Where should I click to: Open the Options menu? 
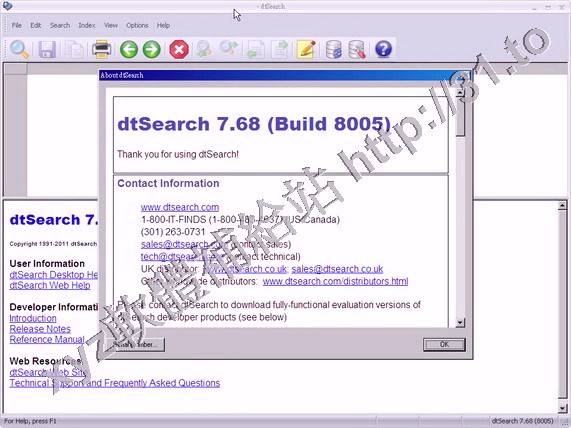[x=137, y=25]
